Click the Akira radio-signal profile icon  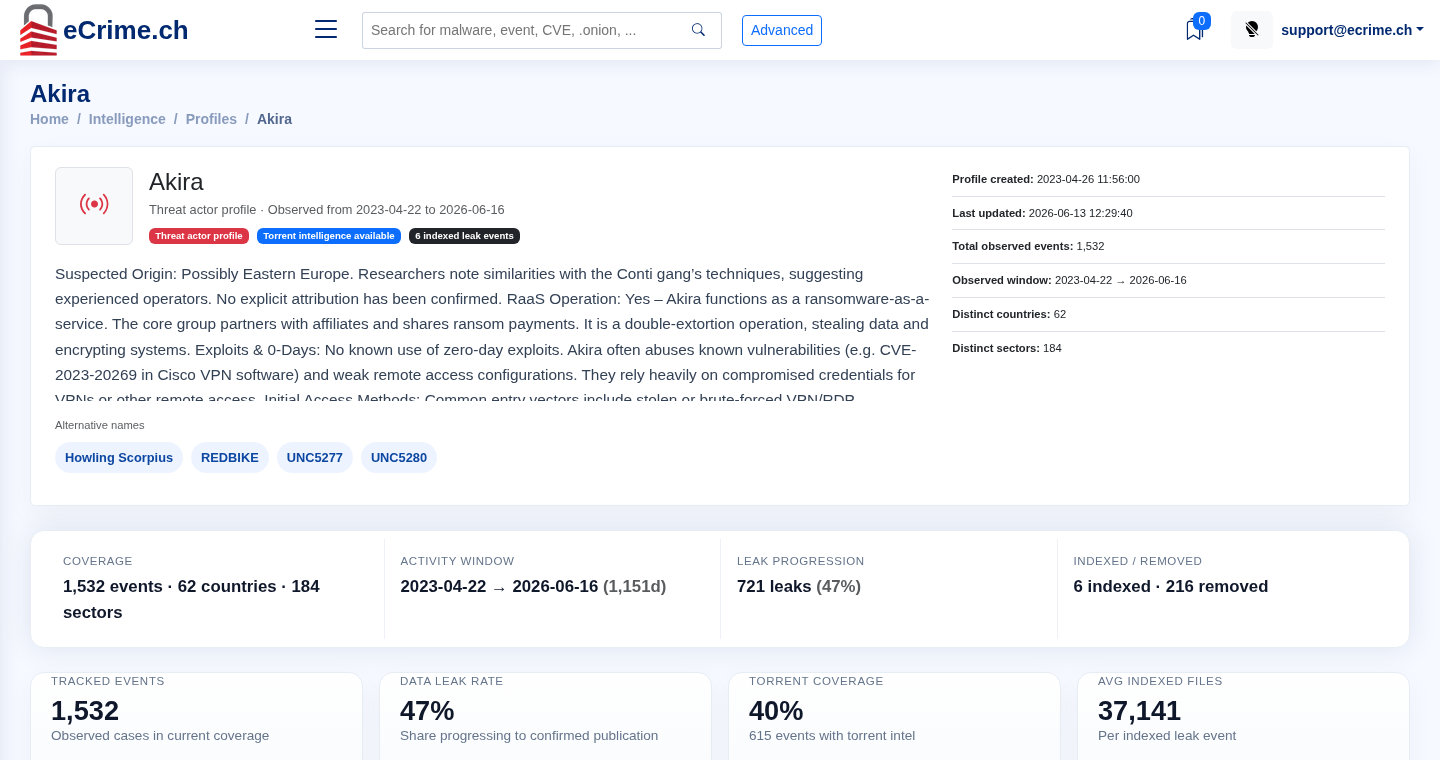94,205
